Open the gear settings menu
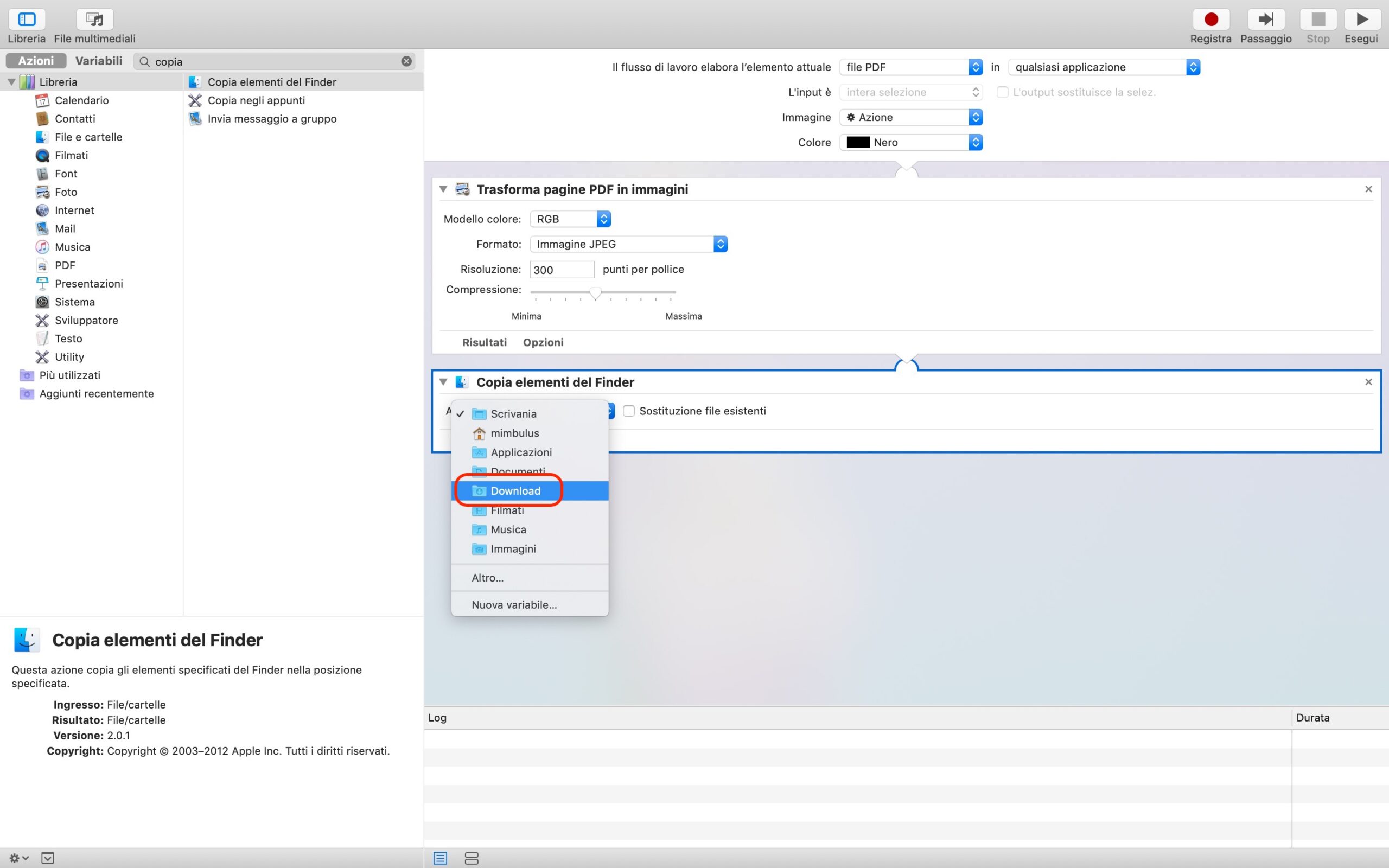 [18, 858]
